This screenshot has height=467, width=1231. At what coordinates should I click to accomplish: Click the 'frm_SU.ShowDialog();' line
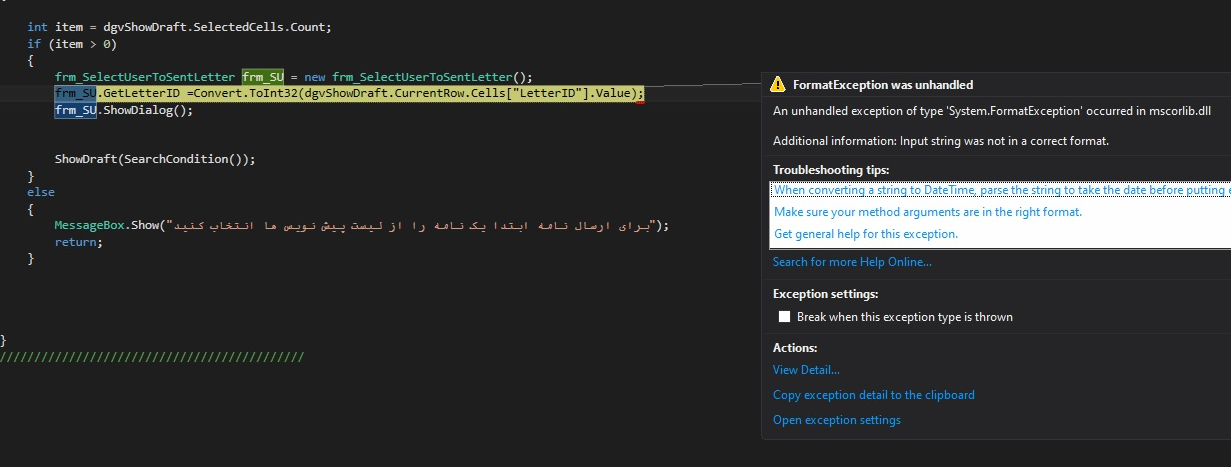(124, 110)
